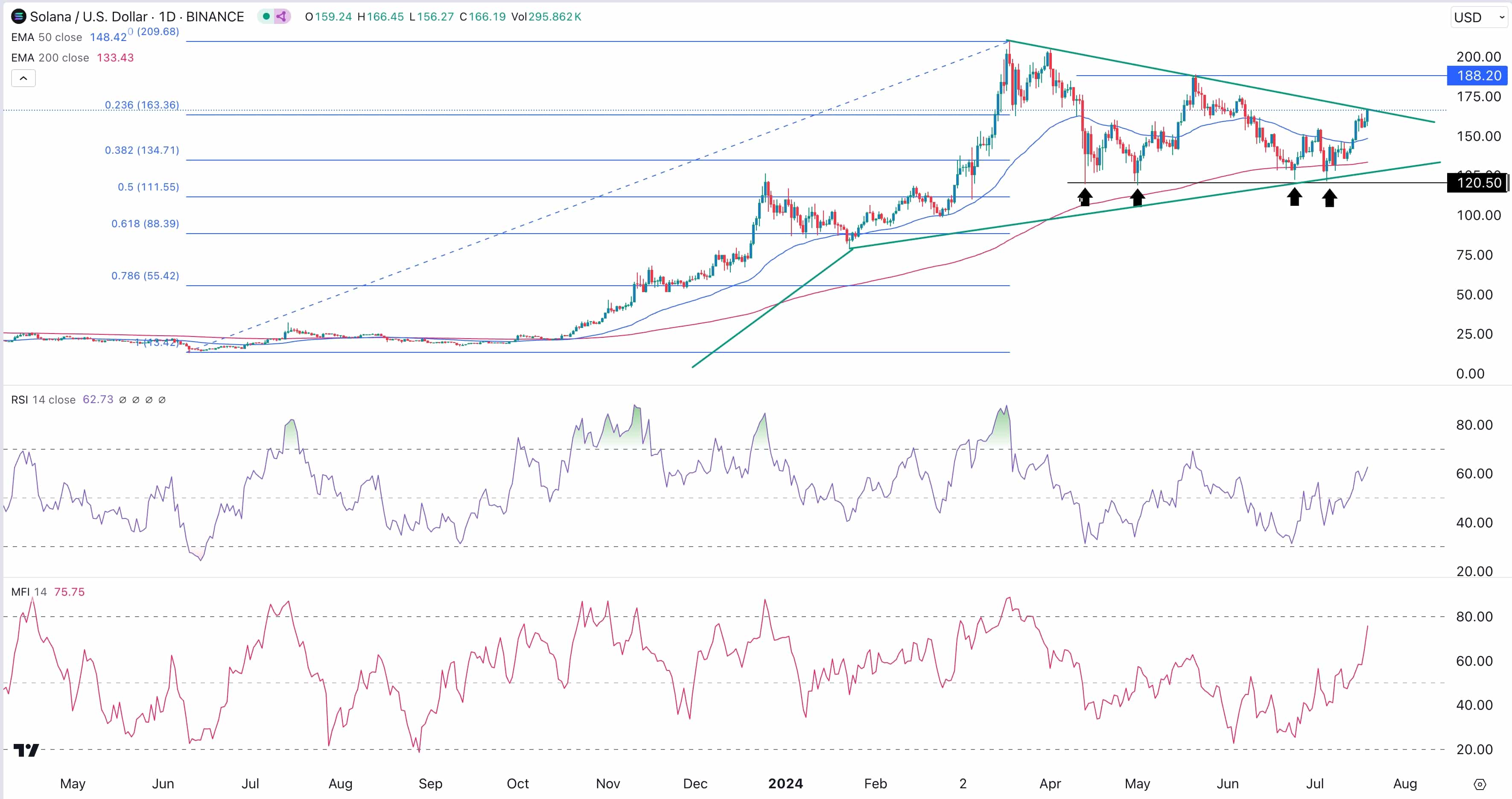Click the RSI value 62.73
Viewport: 1512px width, 799px height.
98,400
